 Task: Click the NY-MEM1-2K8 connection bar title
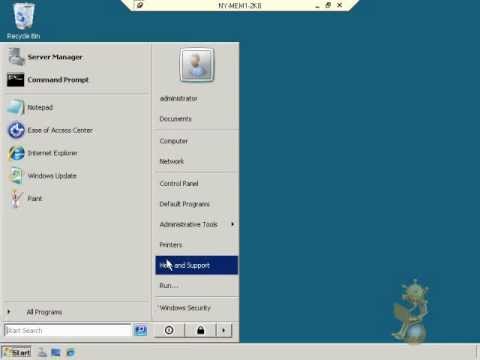coord(240,5)
